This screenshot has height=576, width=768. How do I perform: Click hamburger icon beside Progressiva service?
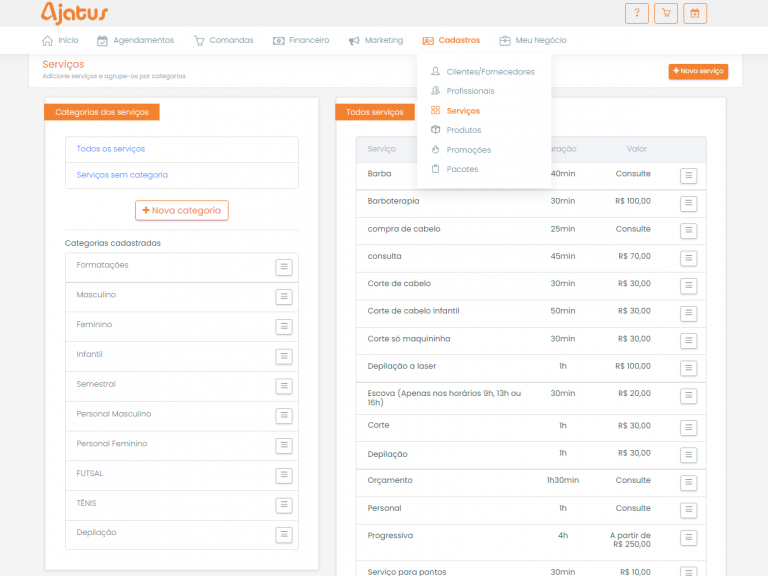pyautogui.click(x=688, y=538)
